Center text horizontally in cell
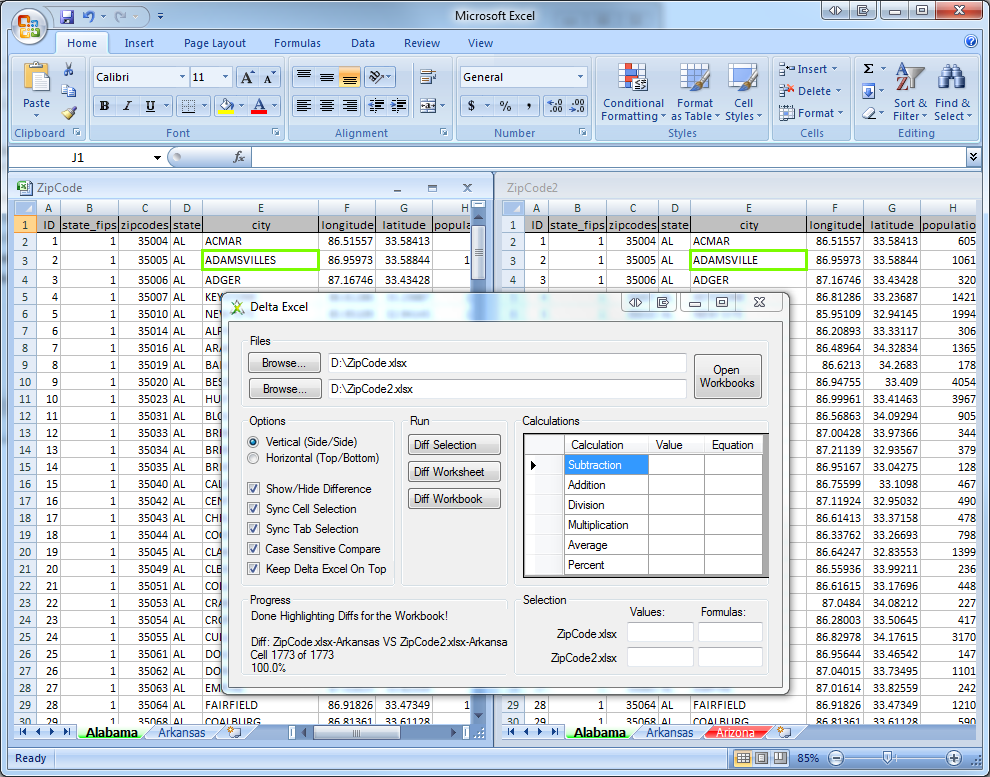 click(x=326, y=106)
